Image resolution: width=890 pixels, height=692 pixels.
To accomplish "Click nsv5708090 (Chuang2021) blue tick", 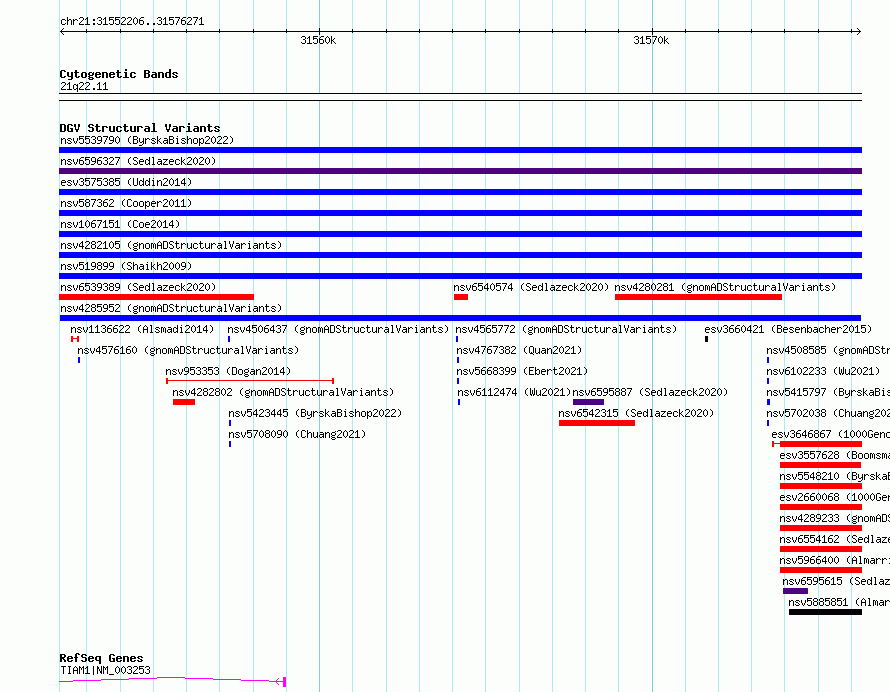I will tap(230, 444).
